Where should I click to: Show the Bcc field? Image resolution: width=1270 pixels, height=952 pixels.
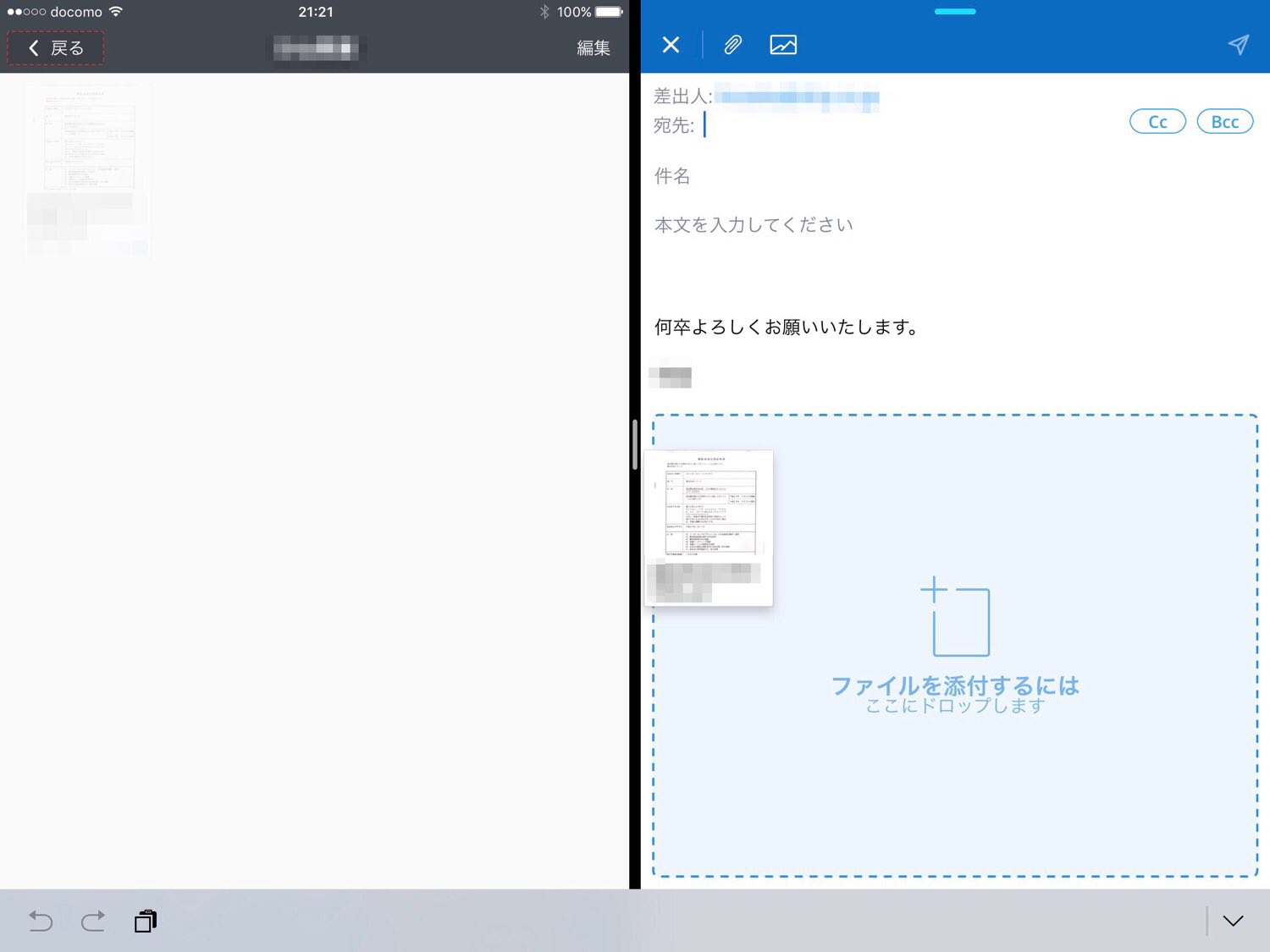coord(1224,122)
